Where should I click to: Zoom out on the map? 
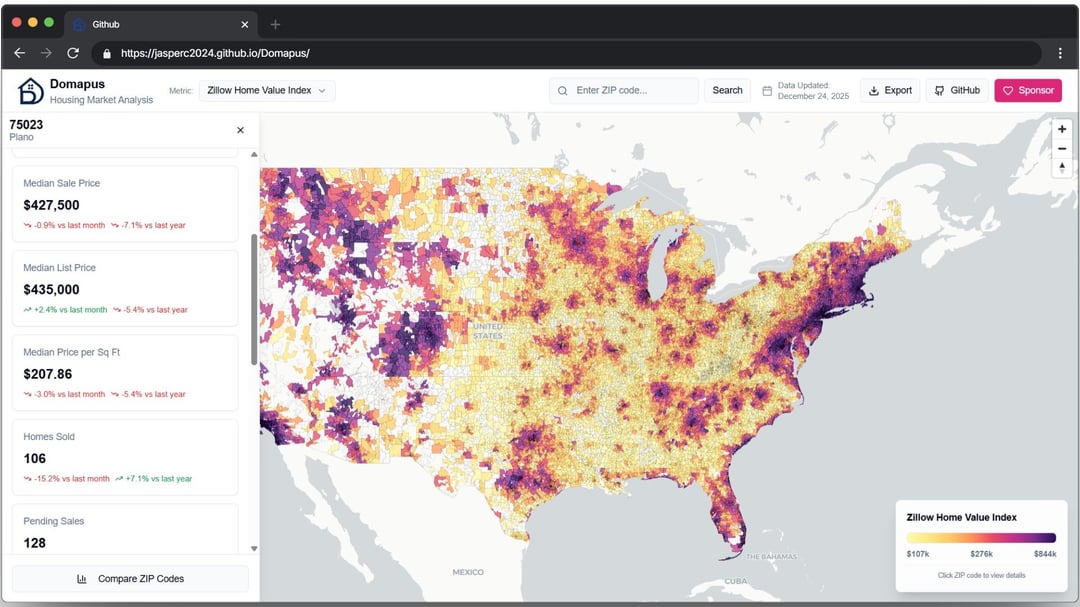1062,148
